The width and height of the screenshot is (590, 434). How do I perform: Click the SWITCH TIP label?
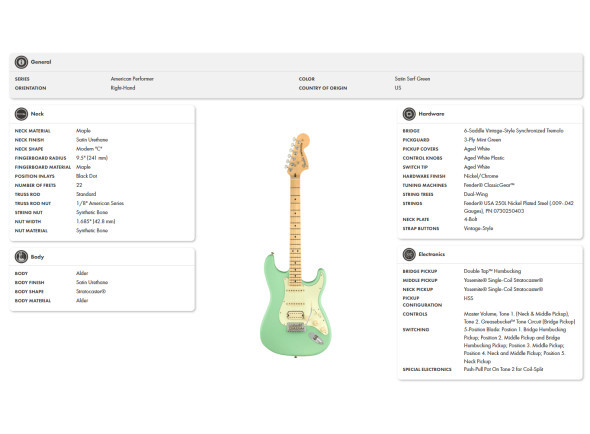[415, 167]
